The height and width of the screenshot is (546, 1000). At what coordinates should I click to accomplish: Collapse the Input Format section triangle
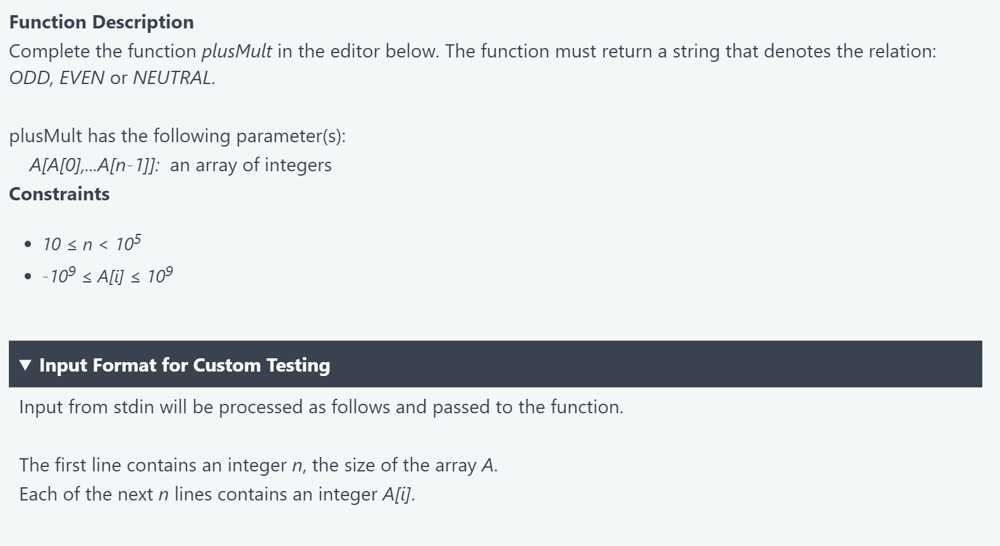(25, 365)
